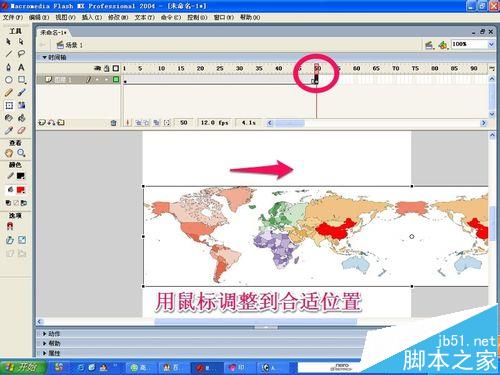Select the Text tool
This screenshot has height=375, width=500.
click(21, 67)
